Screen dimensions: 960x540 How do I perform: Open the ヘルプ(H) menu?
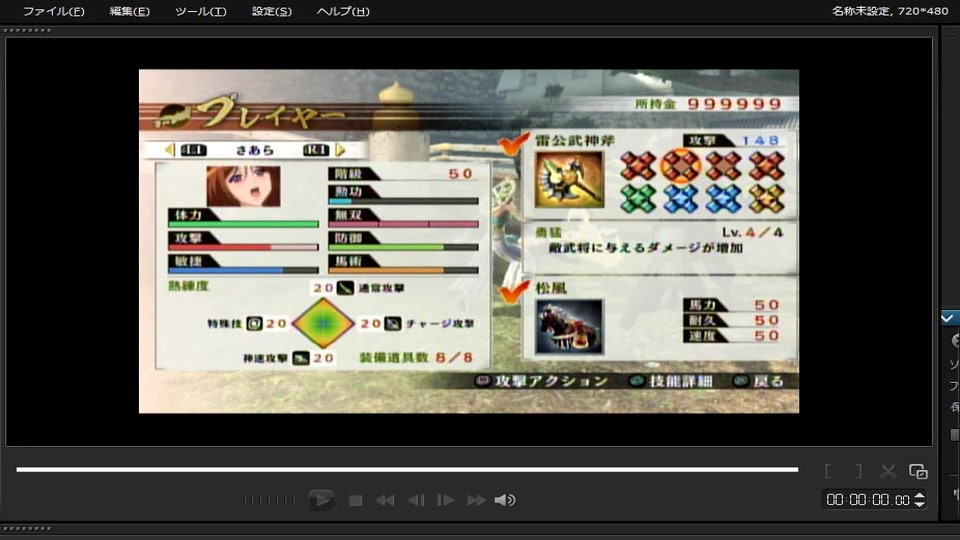[343, 11]
